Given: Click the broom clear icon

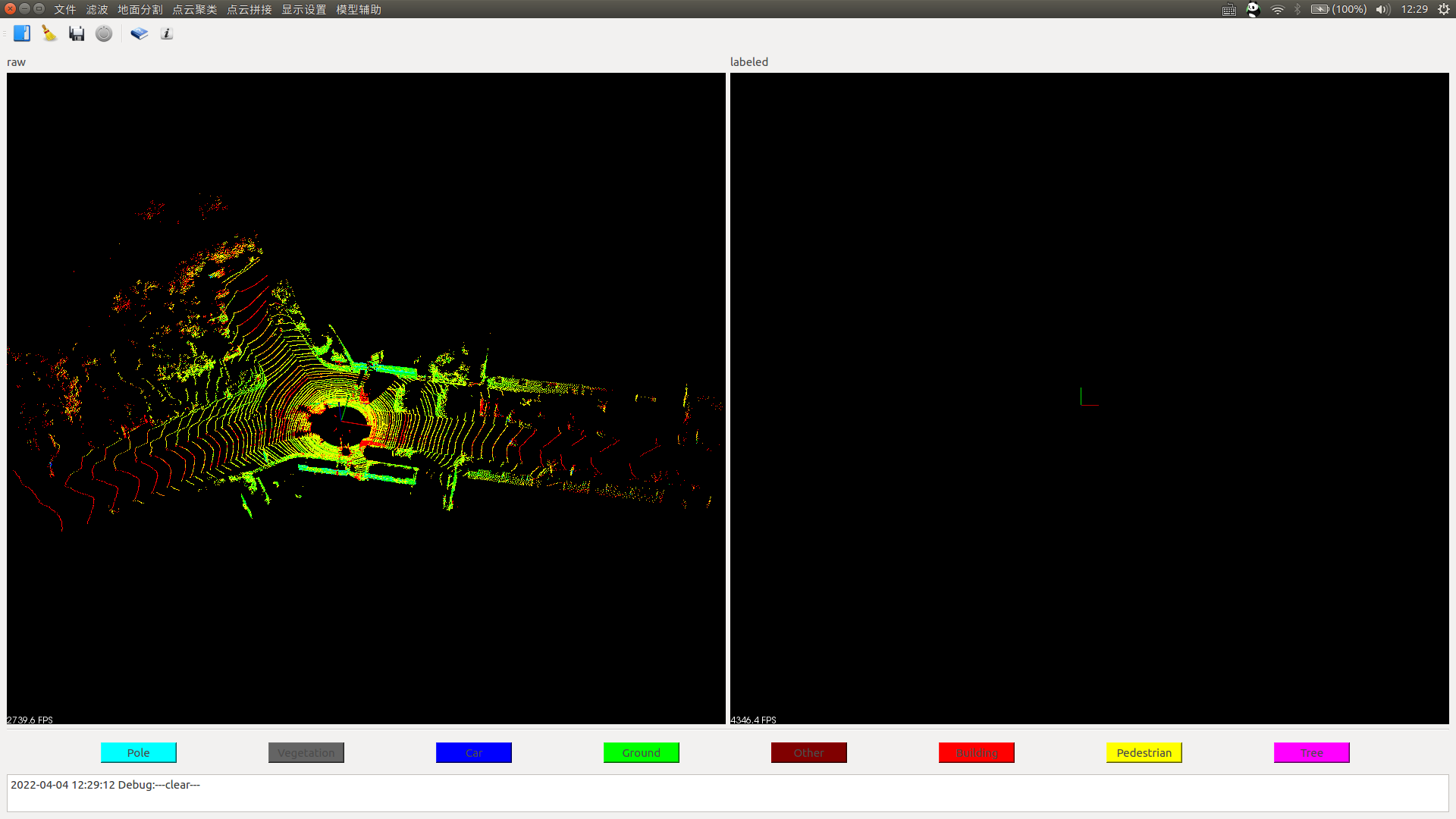Looking at the screenshot, I should tap(49, 33).
